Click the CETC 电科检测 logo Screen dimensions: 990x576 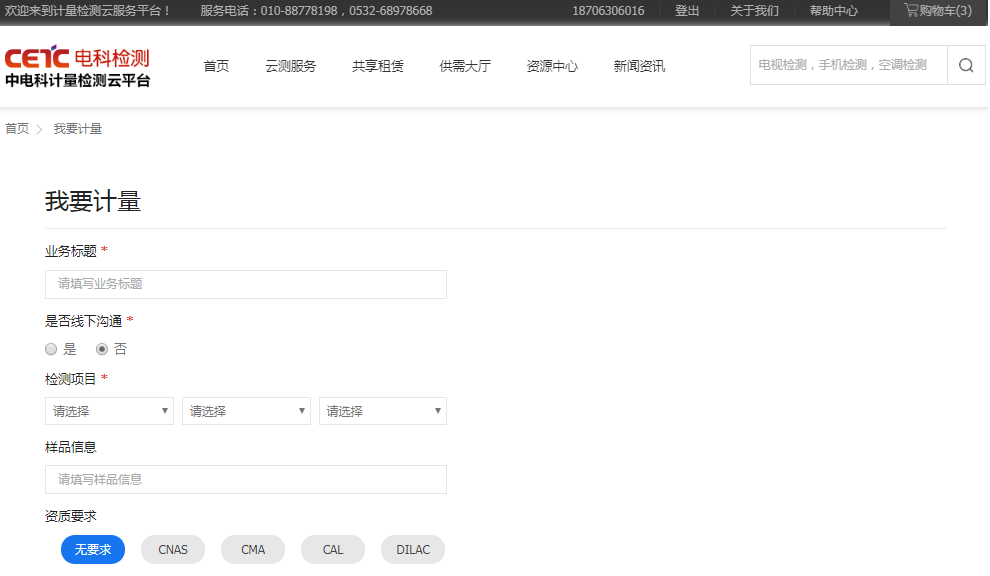[78, 67]
